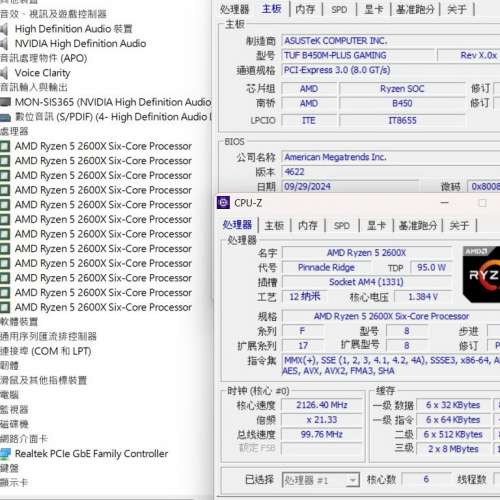Open SPD tab in the front CPU-Z window
Viewport: 500px width, 500px height.
(342, 226)
